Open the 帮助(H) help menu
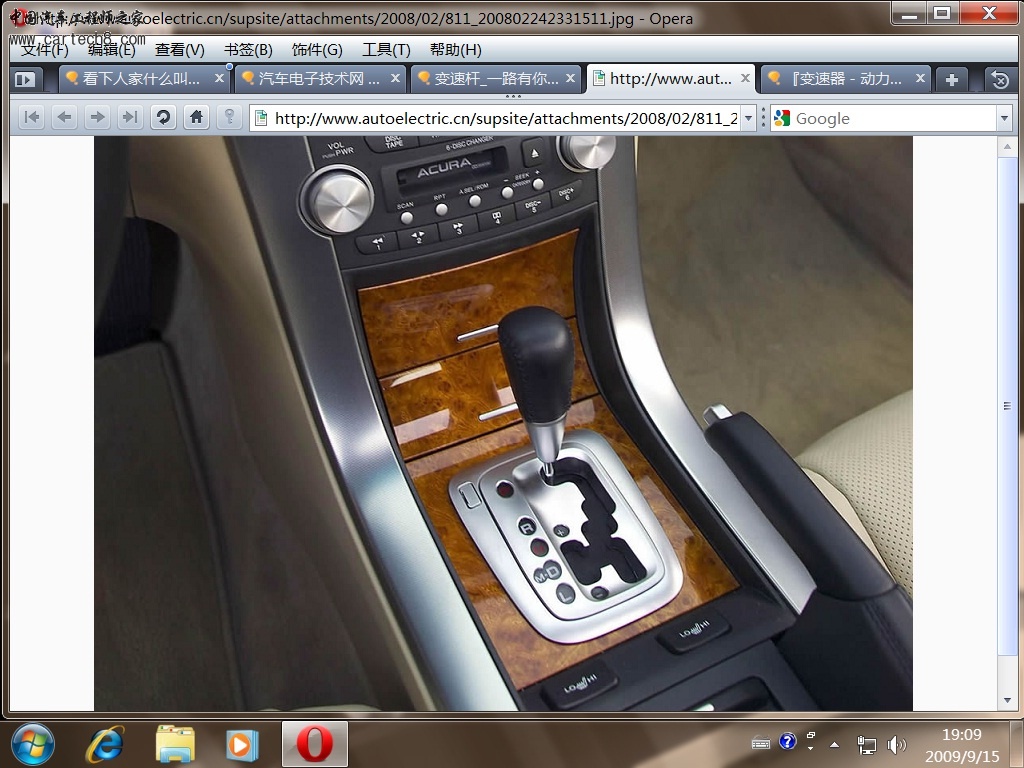1024x768 pixels. click(455, 50)
